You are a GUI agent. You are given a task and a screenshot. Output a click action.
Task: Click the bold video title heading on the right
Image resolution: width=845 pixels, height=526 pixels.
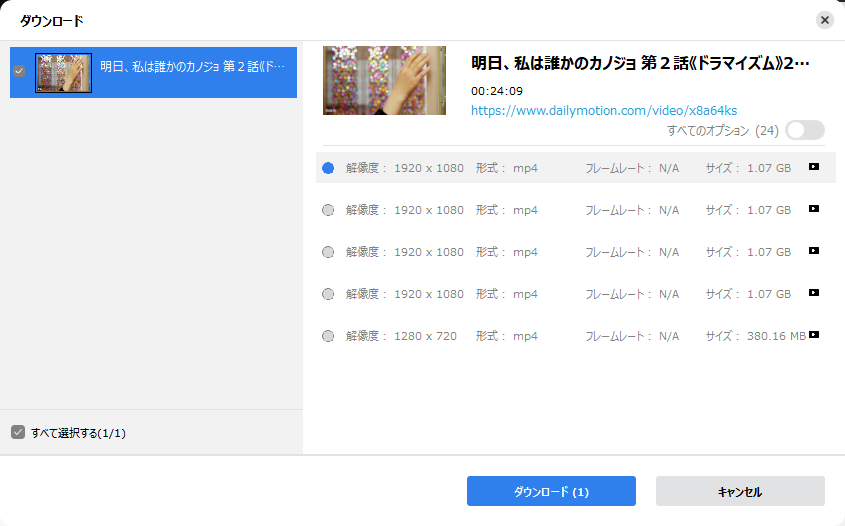(x=640, y=64)
